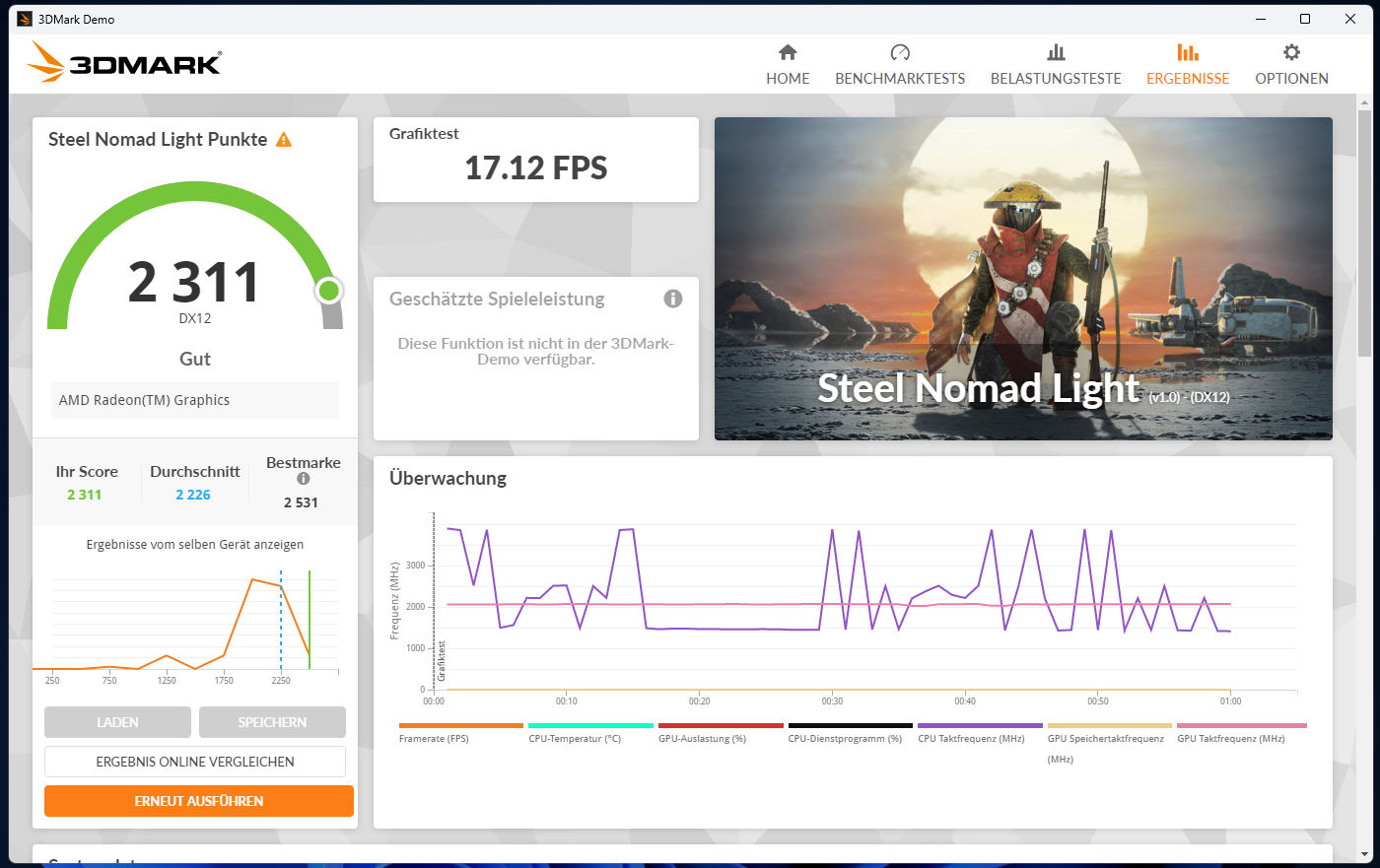
Task: Click the rotated Grafiktest marker in the monitoring chart
Action: point(442,660)
